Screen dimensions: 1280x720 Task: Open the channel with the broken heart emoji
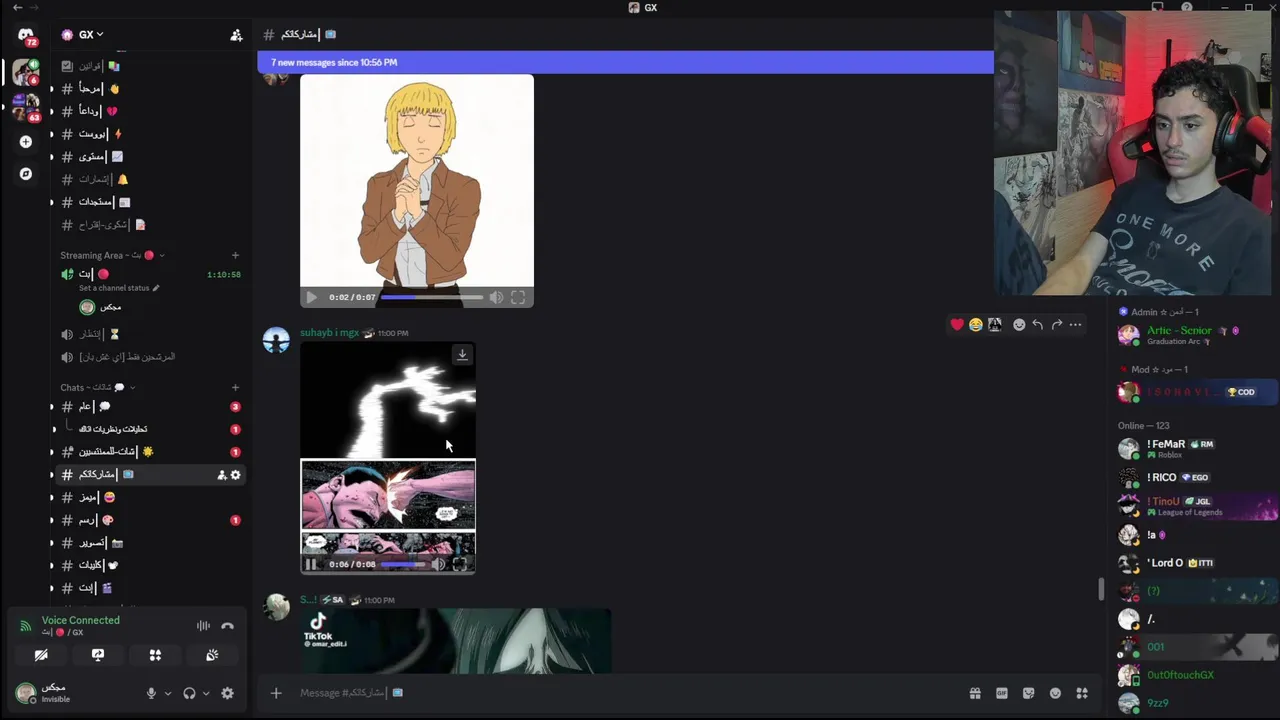coord(148,111)
